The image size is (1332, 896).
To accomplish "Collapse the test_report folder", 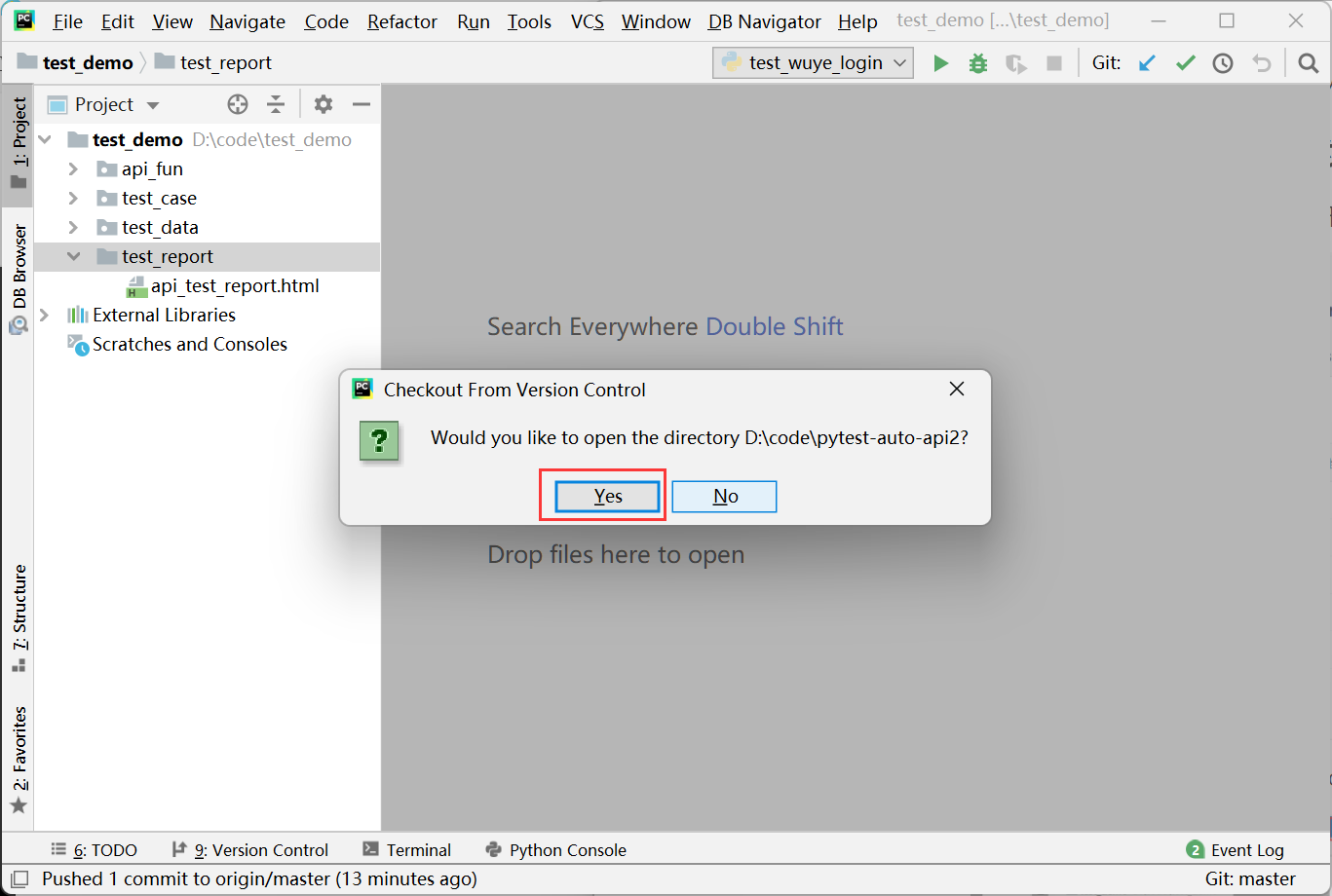I will (73, 257).
